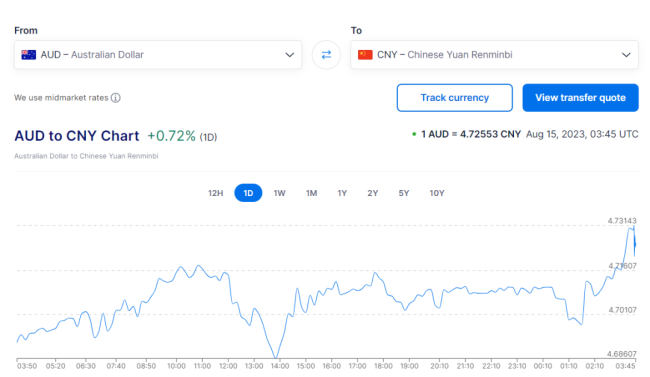This screenshot has height=377, width=650.
Task: Click the View transfer quote button
Action: (580, 98)
